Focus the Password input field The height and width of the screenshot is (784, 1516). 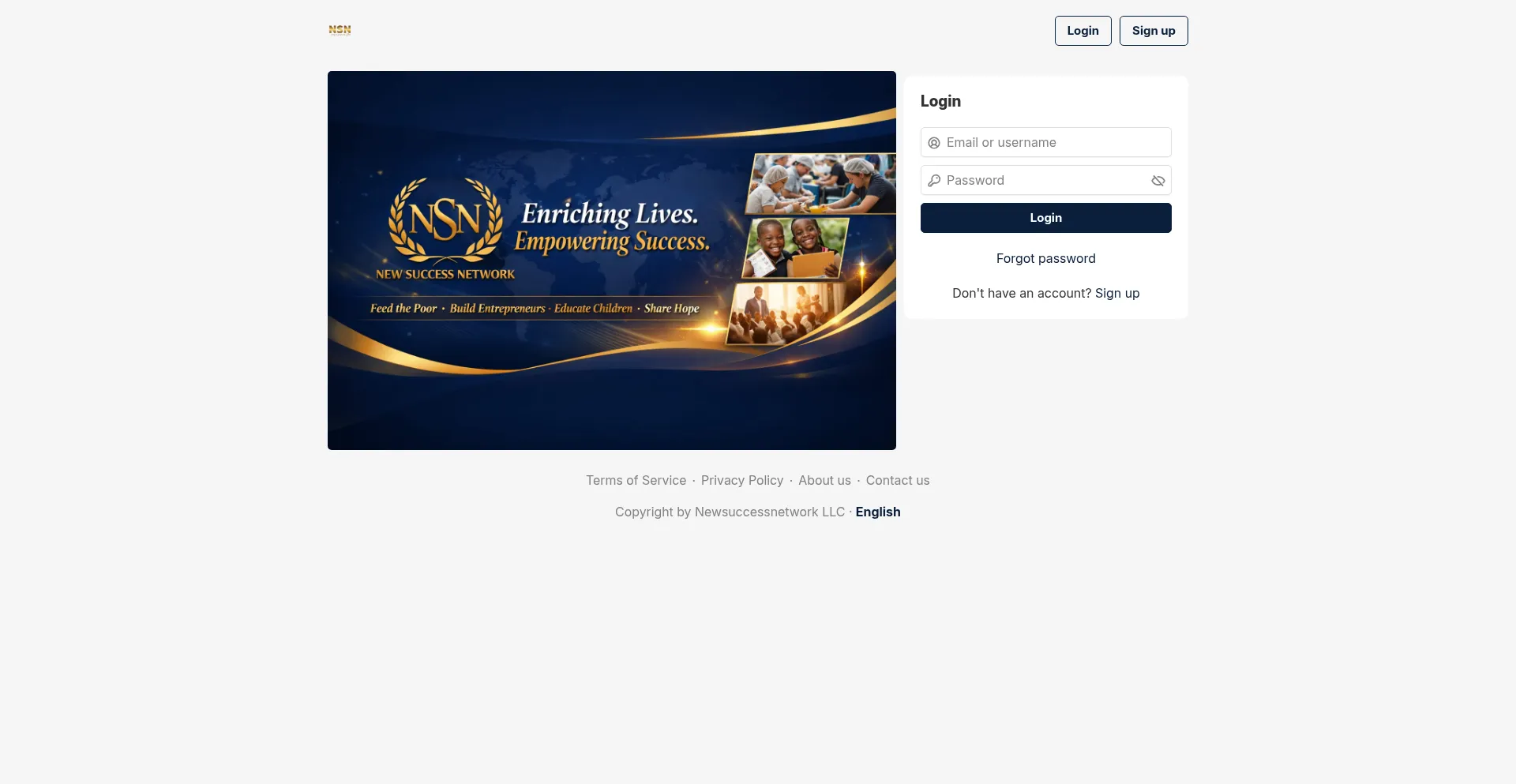(x=1045, y=180)
